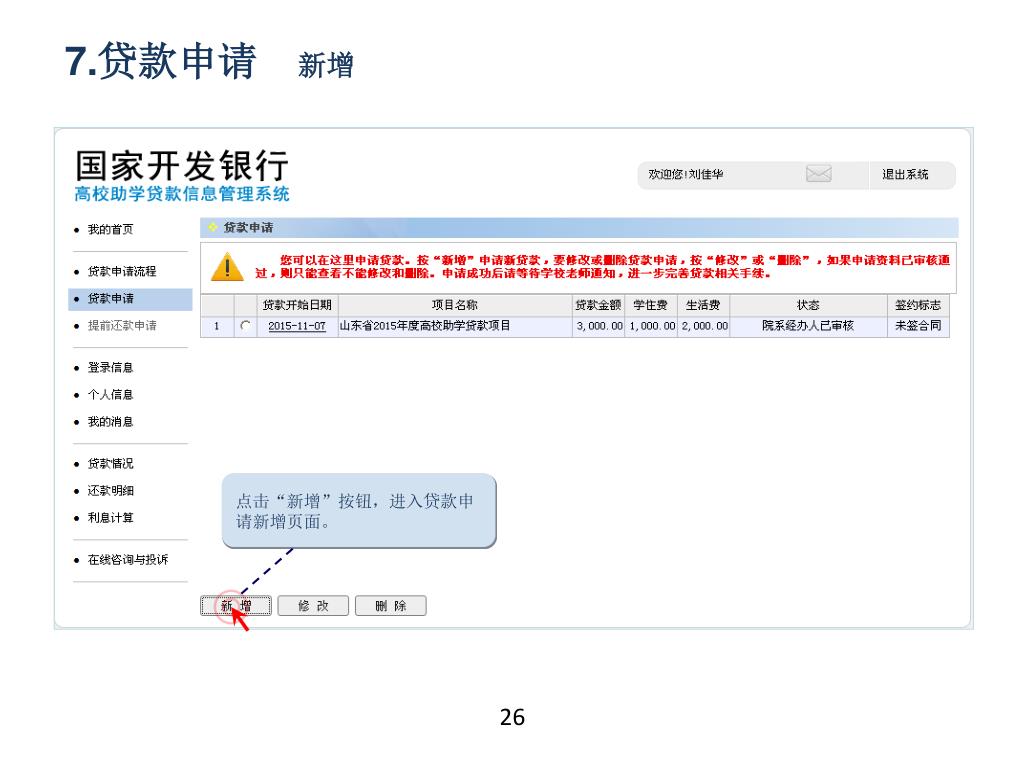
Task: Open the 2015-11-07 loan date link
Action: pos(296,326)
